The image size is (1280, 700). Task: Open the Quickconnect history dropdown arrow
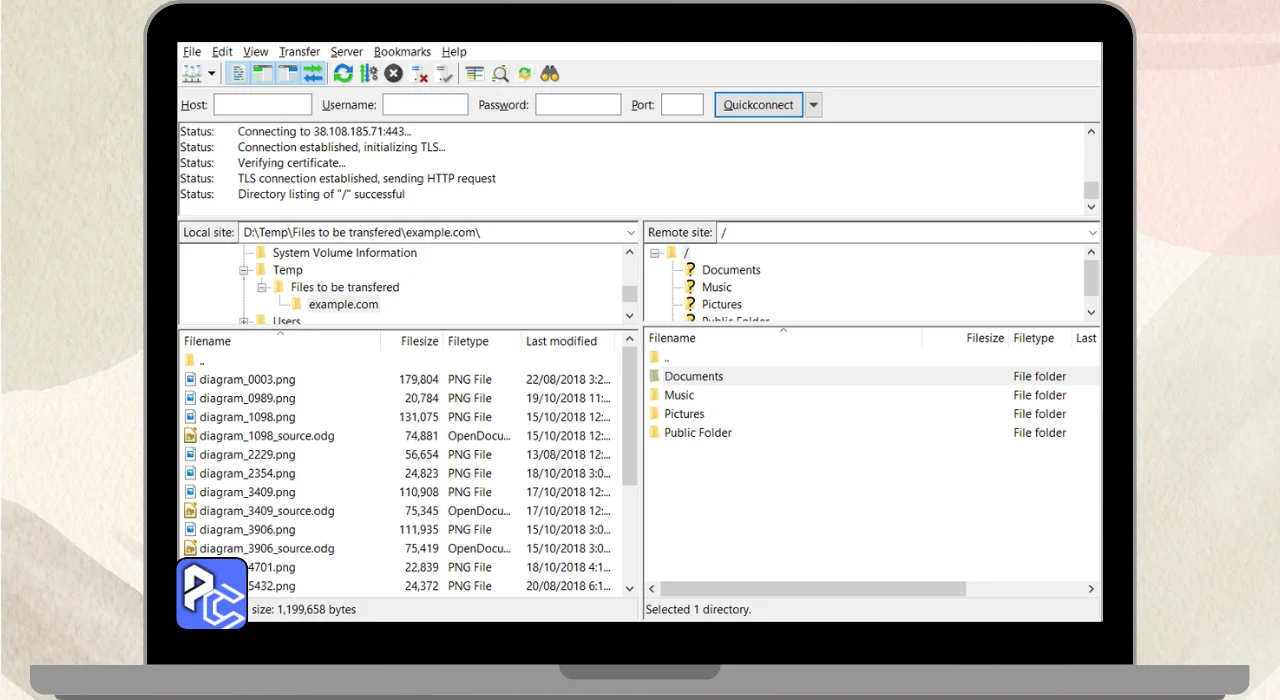pyautogui.click(x=813, y=105)
